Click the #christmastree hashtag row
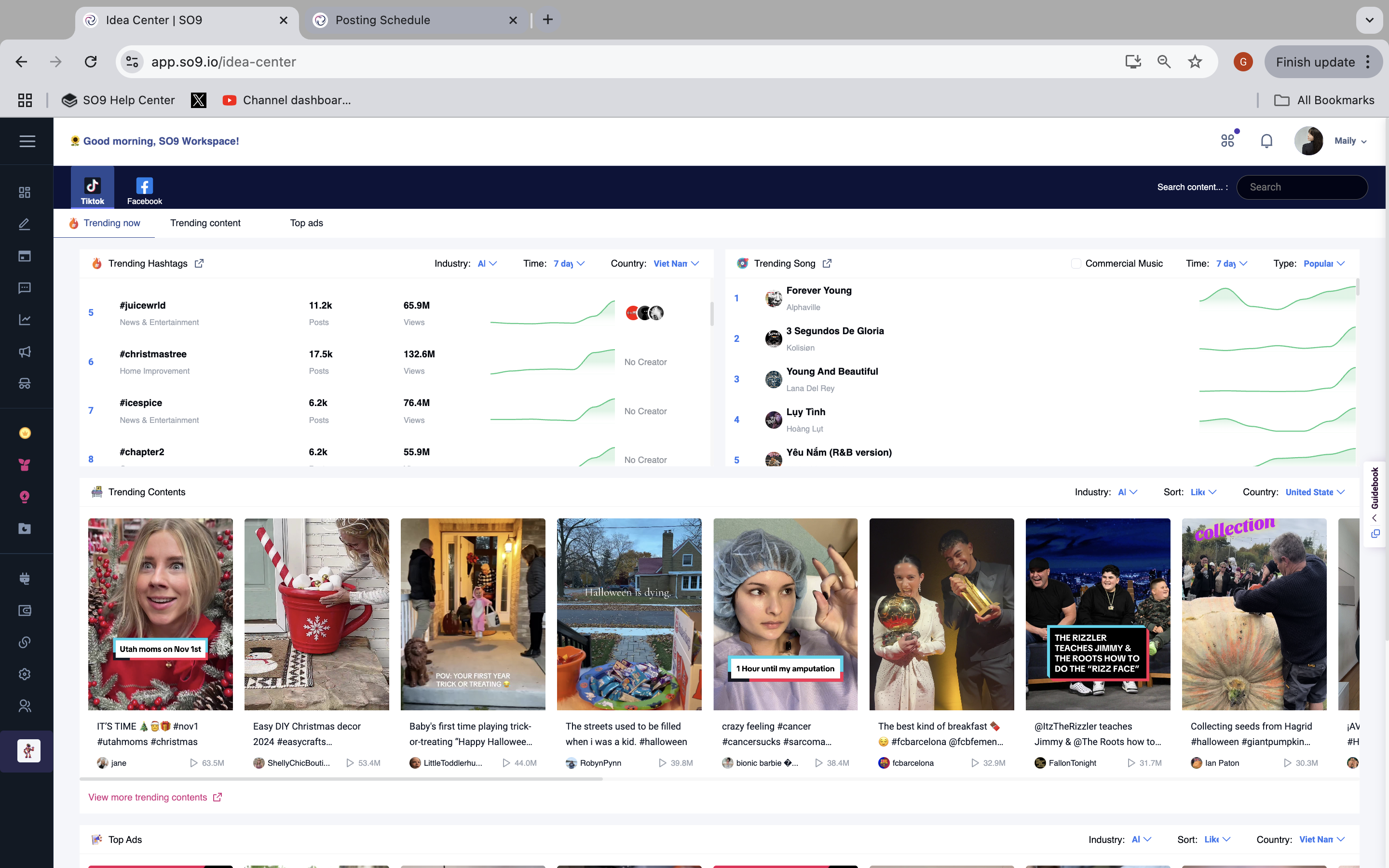Viewport: 1389px width, 868px height. pos(395,362)
